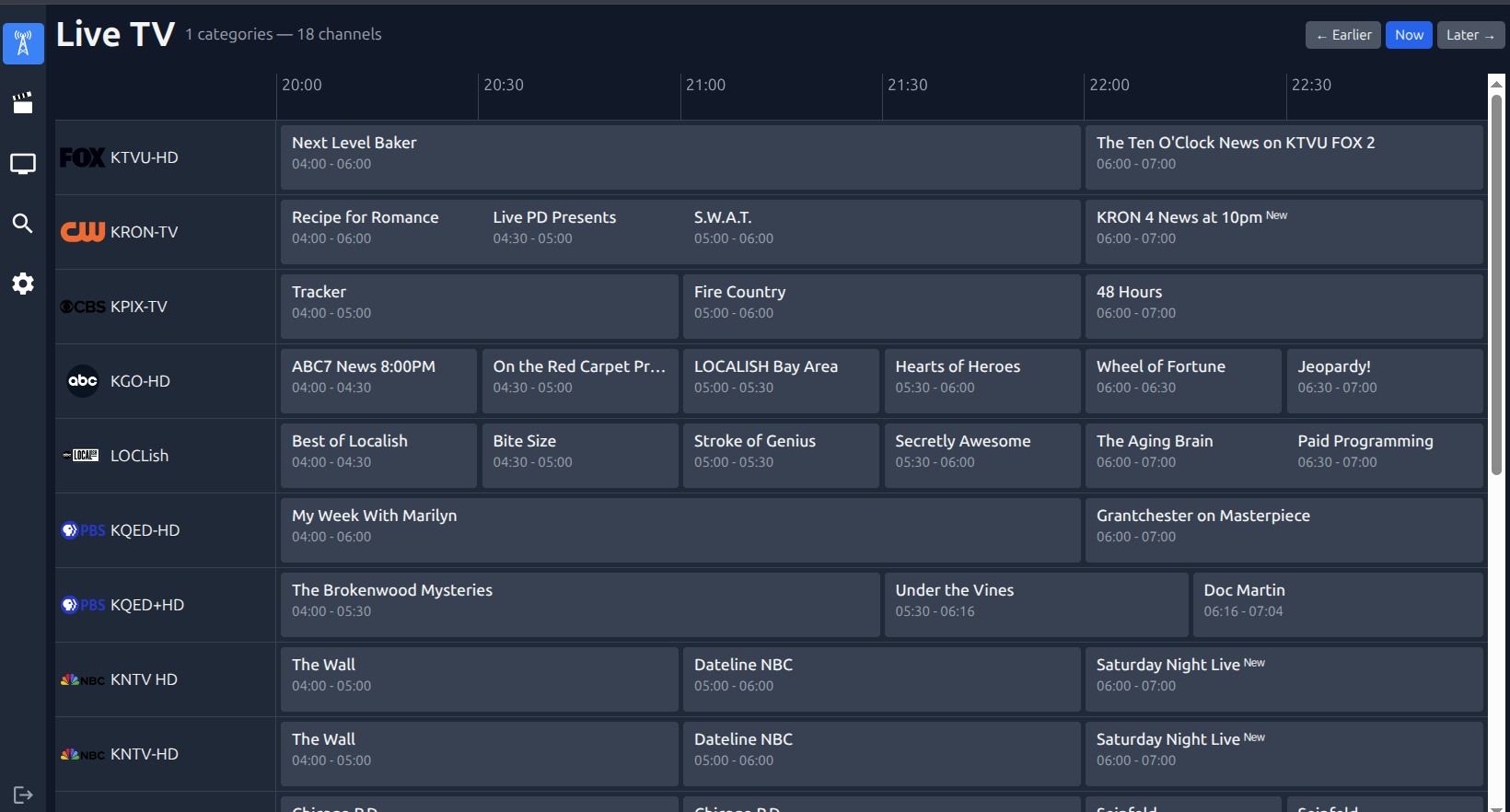This screenshot has height=812, width=1510.
Task: Jump to Now in the guide
Action: click(x=1410, y=35)
